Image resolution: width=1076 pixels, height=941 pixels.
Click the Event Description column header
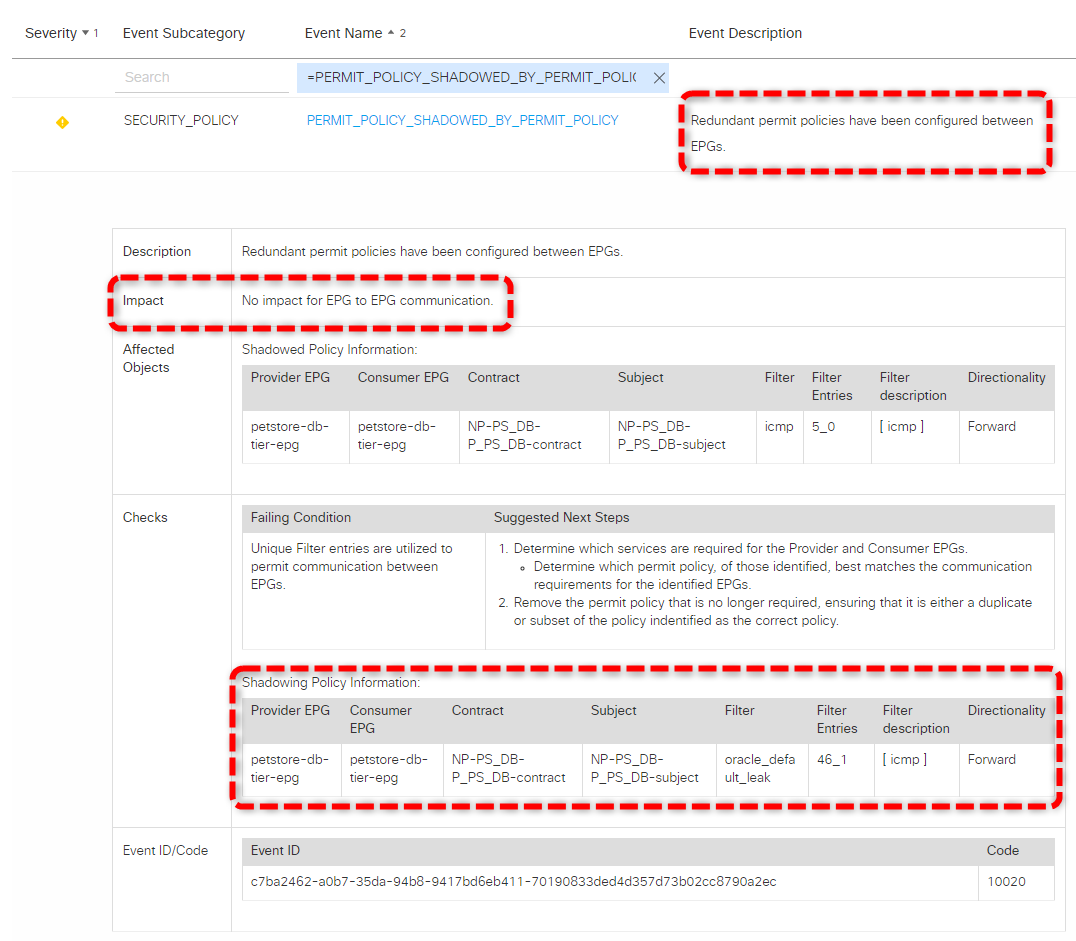point(745,33)
